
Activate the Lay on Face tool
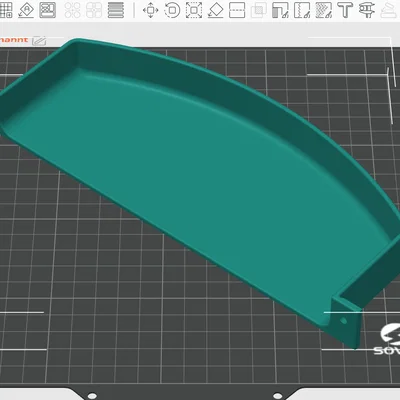[215, 10]
